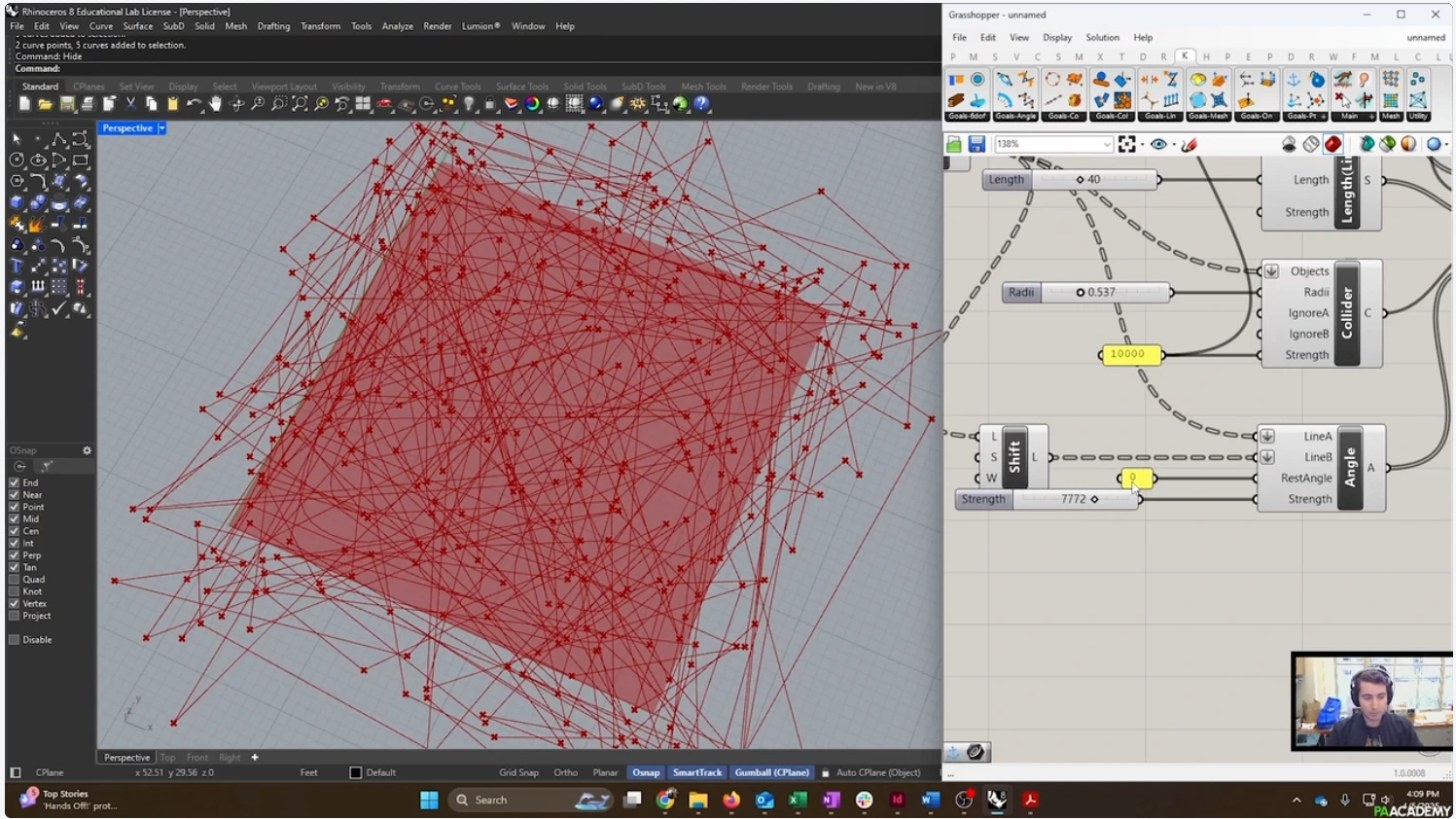Click the yellow 10000 panel in Grasshopper

click(1129, 354)
